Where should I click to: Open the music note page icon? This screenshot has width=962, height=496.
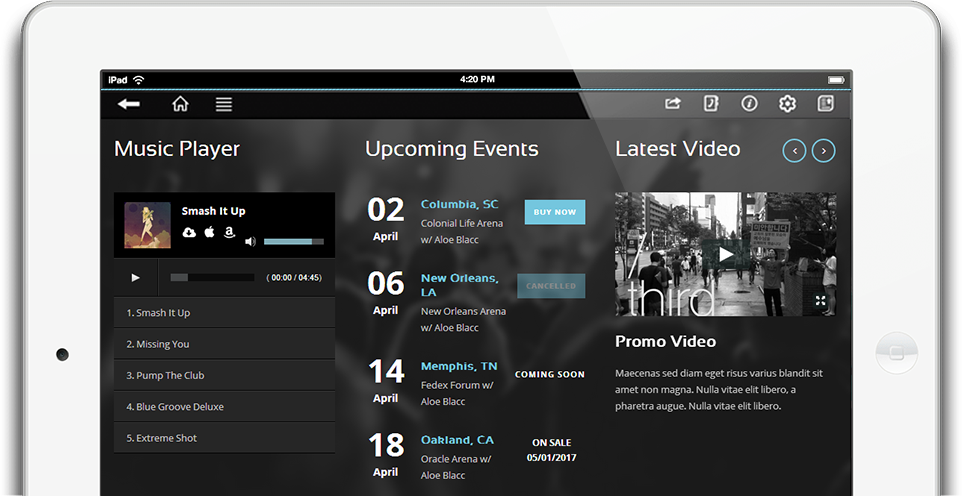[x=711, y=104]
